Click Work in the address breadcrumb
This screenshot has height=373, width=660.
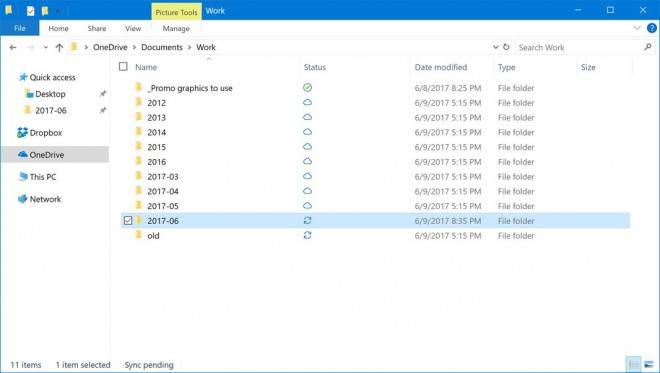coord(206,47)
